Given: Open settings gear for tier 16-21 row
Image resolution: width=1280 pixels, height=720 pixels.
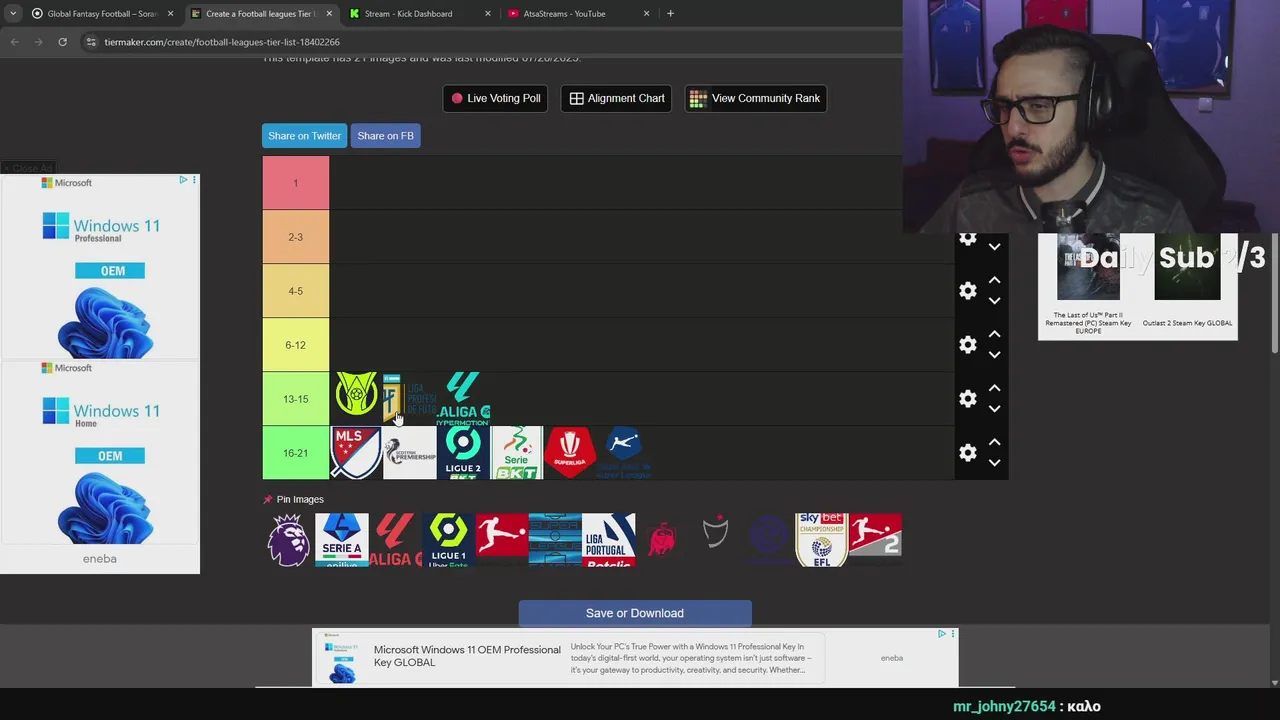Looking at the screenshot, I should (968, 453).
